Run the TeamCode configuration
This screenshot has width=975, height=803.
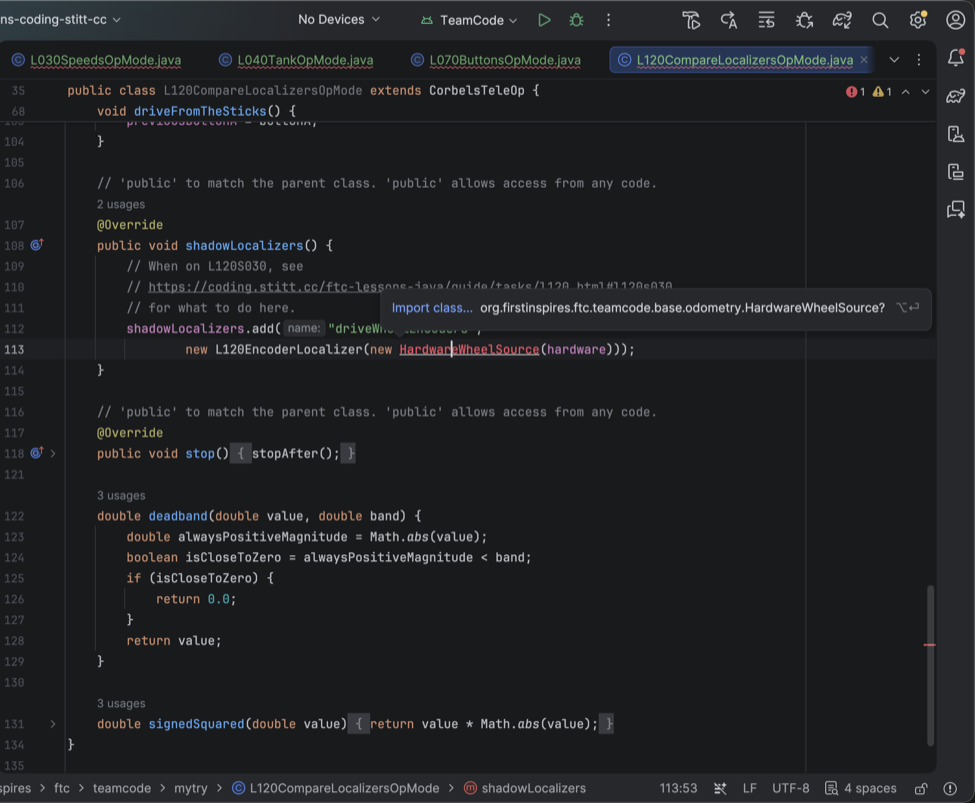point(544,20)
